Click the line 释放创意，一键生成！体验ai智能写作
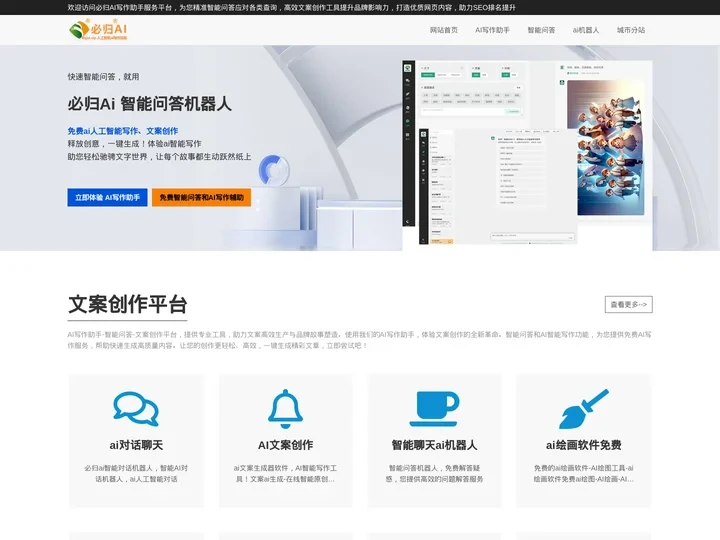This screenshot has width=720, height=540. click(135, 144)
